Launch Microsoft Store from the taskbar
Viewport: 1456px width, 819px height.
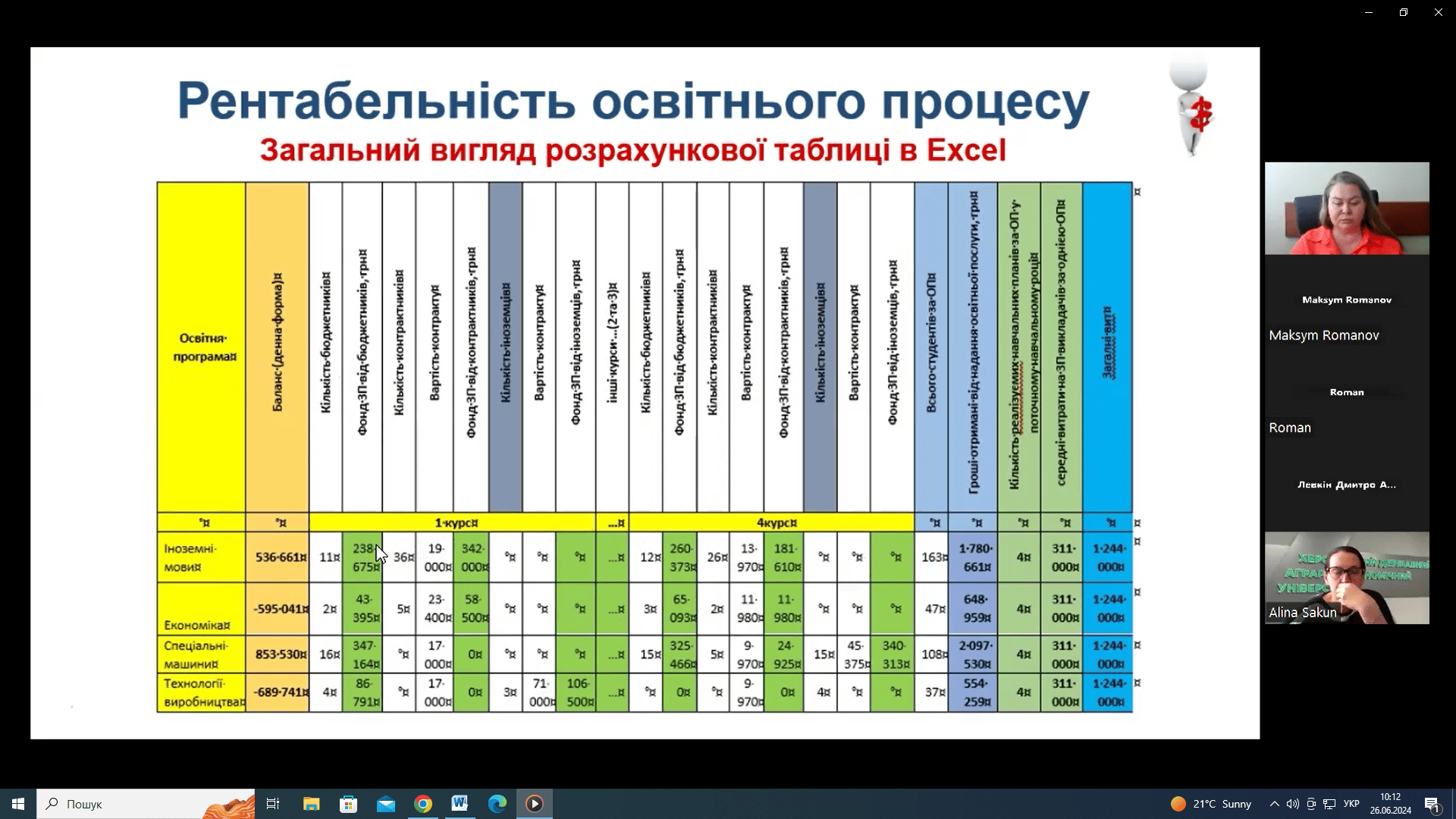click(x=348, y=804)
